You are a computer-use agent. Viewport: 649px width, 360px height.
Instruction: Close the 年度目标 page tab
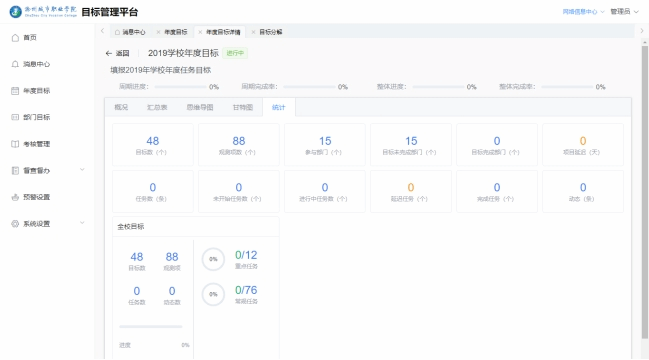pyautogui.click(x=159, y=32)
